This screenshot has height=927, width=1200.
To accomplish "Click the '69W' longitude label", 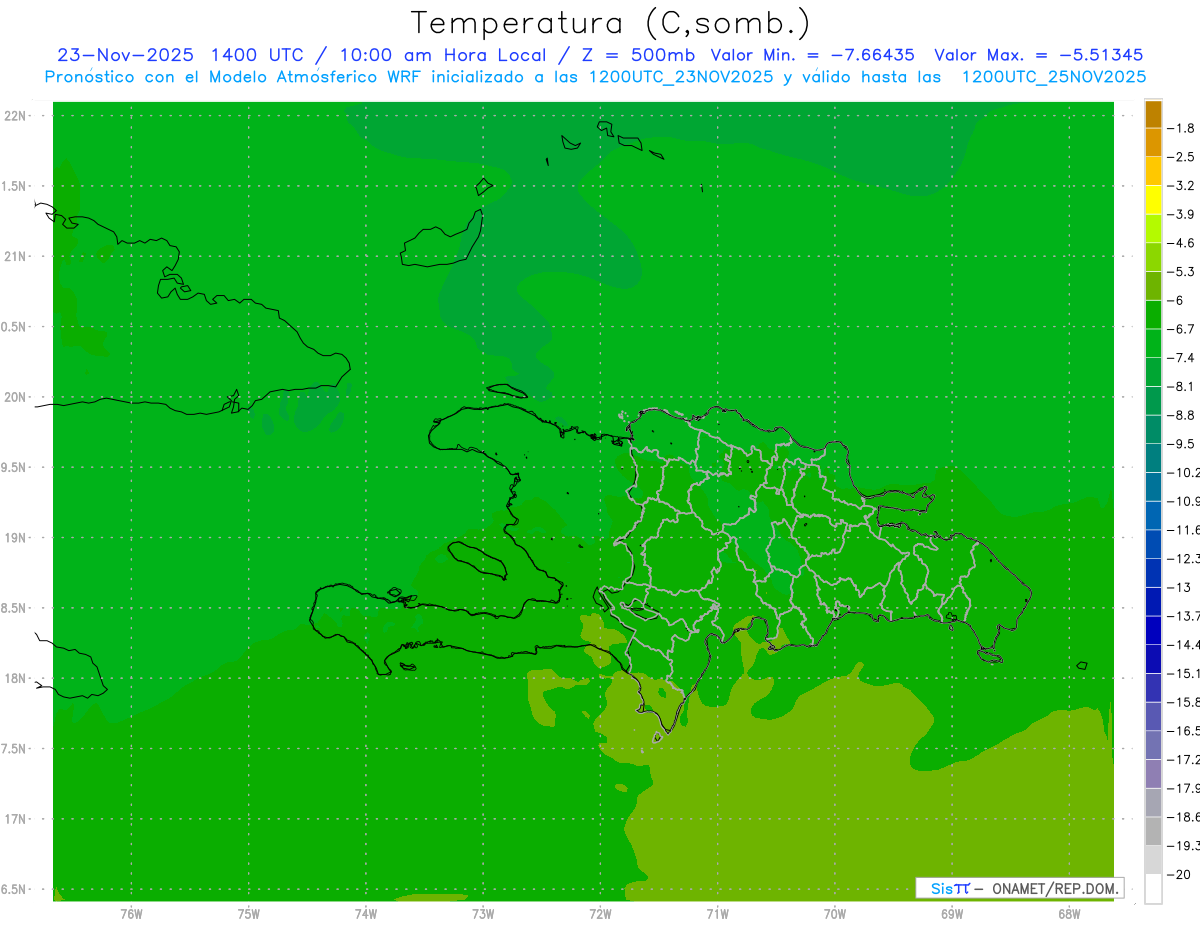I will tap(952, 914).
